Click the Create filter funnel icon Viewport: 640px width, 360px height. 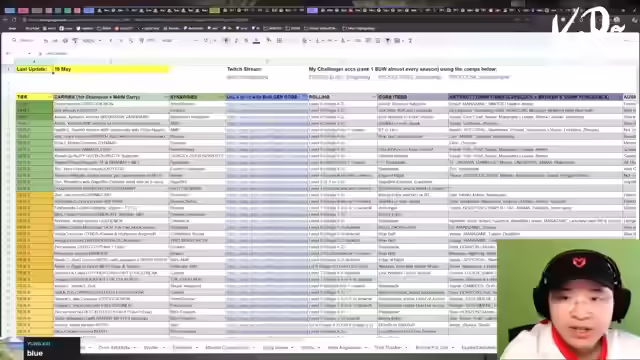(388, 41)
